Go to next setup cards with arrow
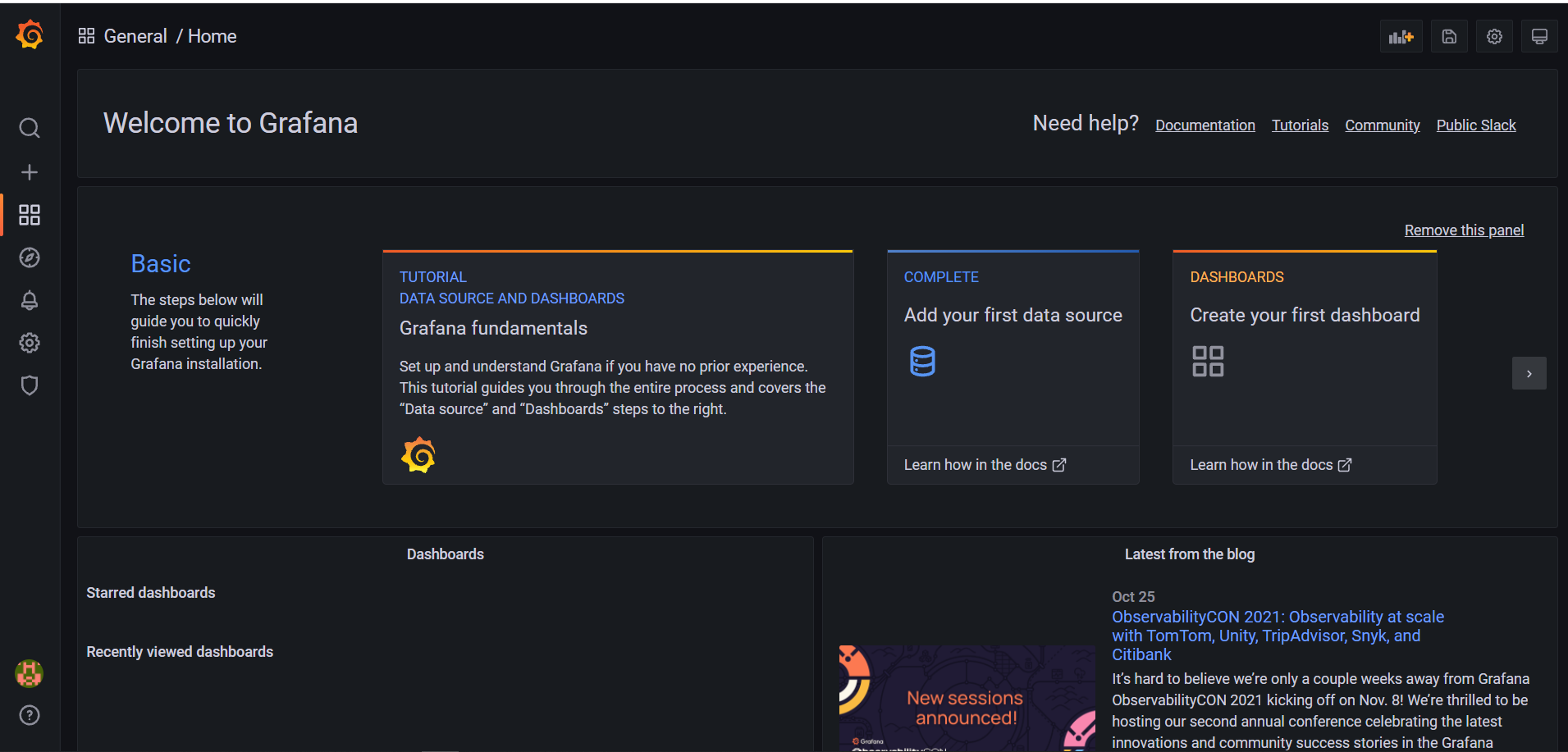The width and height of the screenshot is (1568, 752). click(x=1529, y=373)
